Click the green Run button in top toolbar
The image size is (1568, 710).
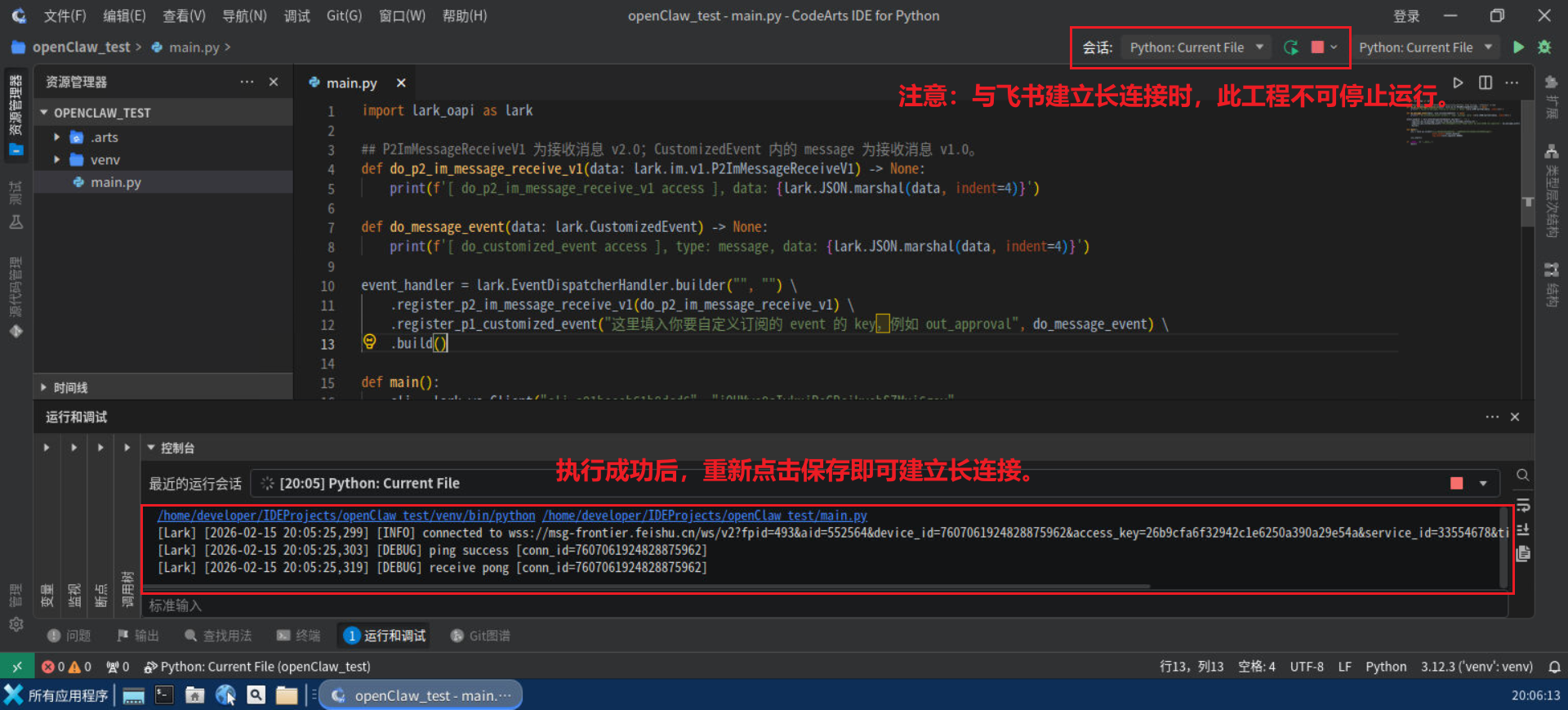coord(1518,47)
